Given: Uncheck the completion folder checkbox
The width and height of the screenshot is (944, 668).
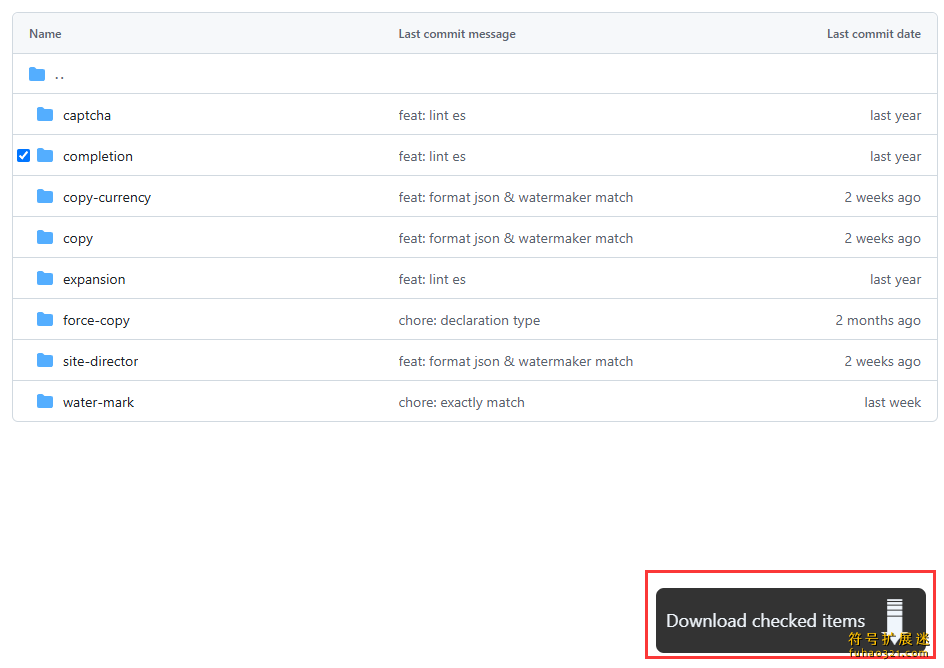Looking at the screenshot, I should coord(24,156).
